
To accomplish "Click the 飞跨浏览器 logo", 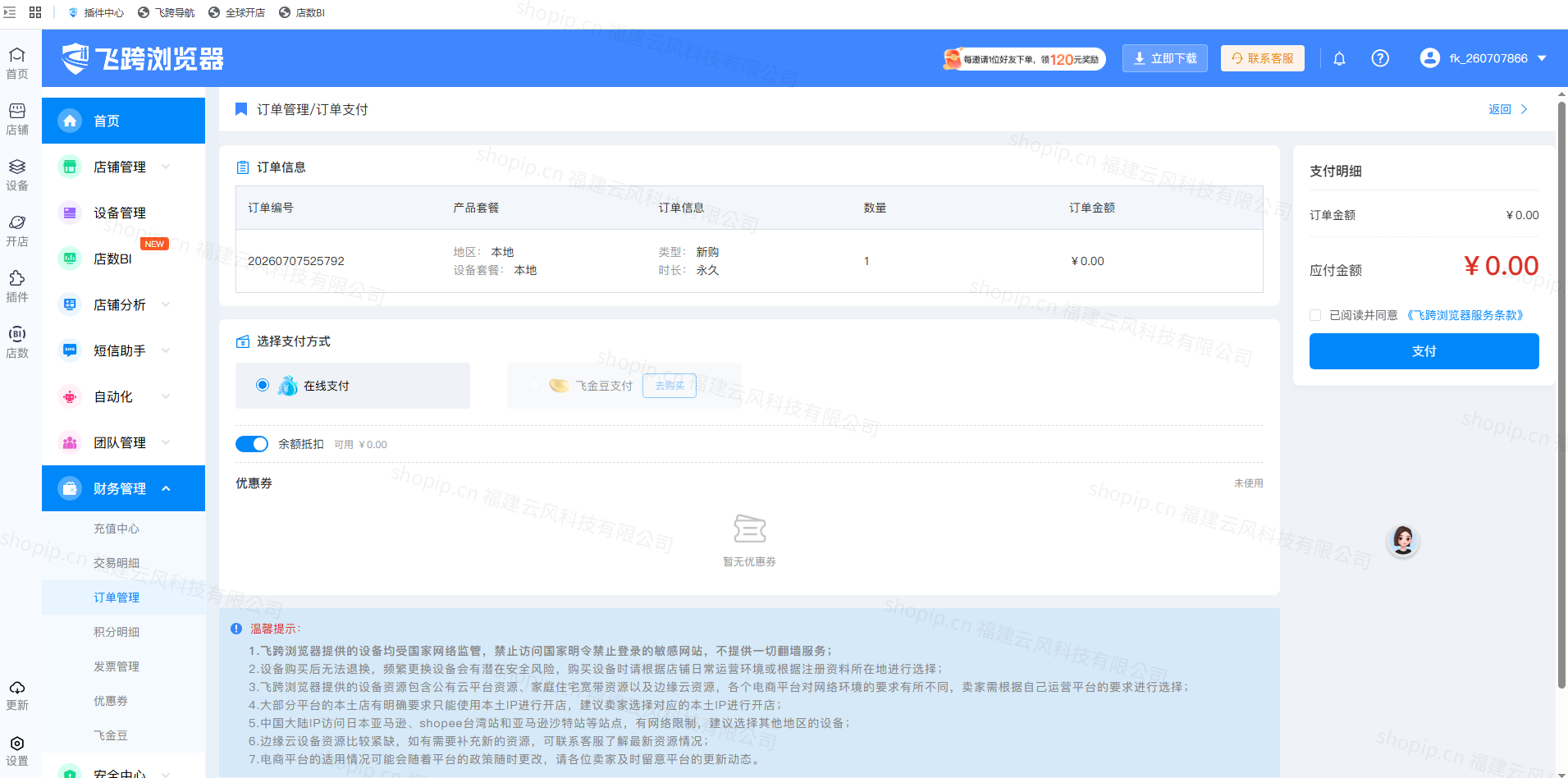I will tap(143, 58).
